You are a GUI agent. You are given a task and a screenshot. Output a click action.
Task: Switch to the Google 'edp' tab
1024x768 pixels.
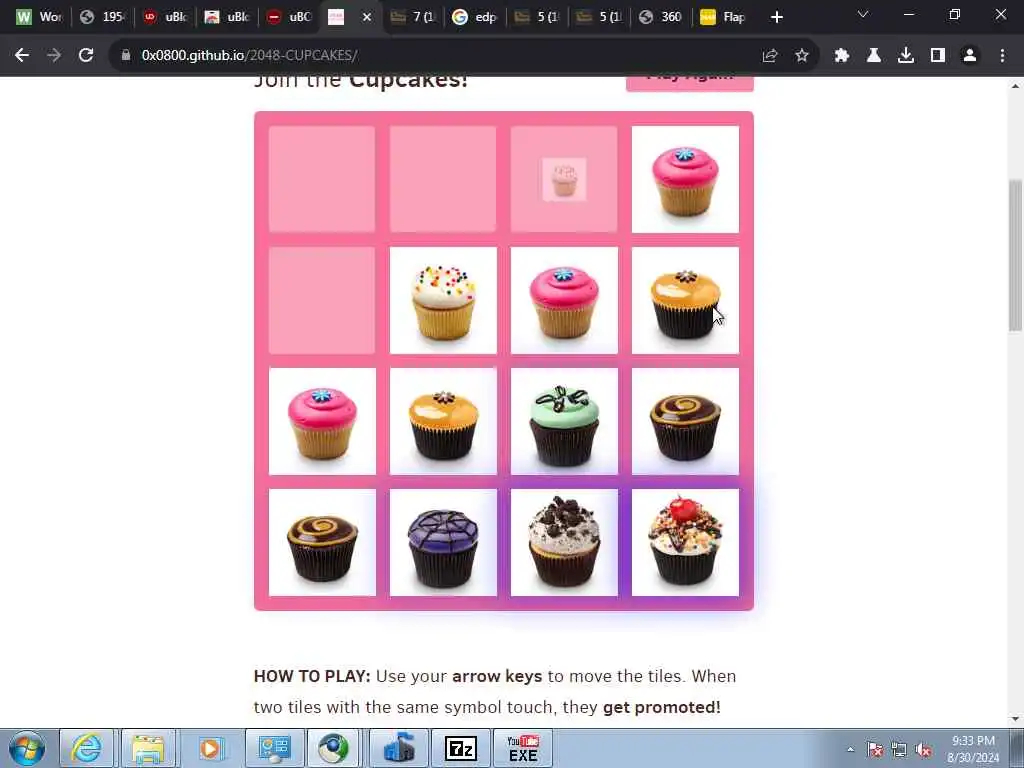[475, 17]
